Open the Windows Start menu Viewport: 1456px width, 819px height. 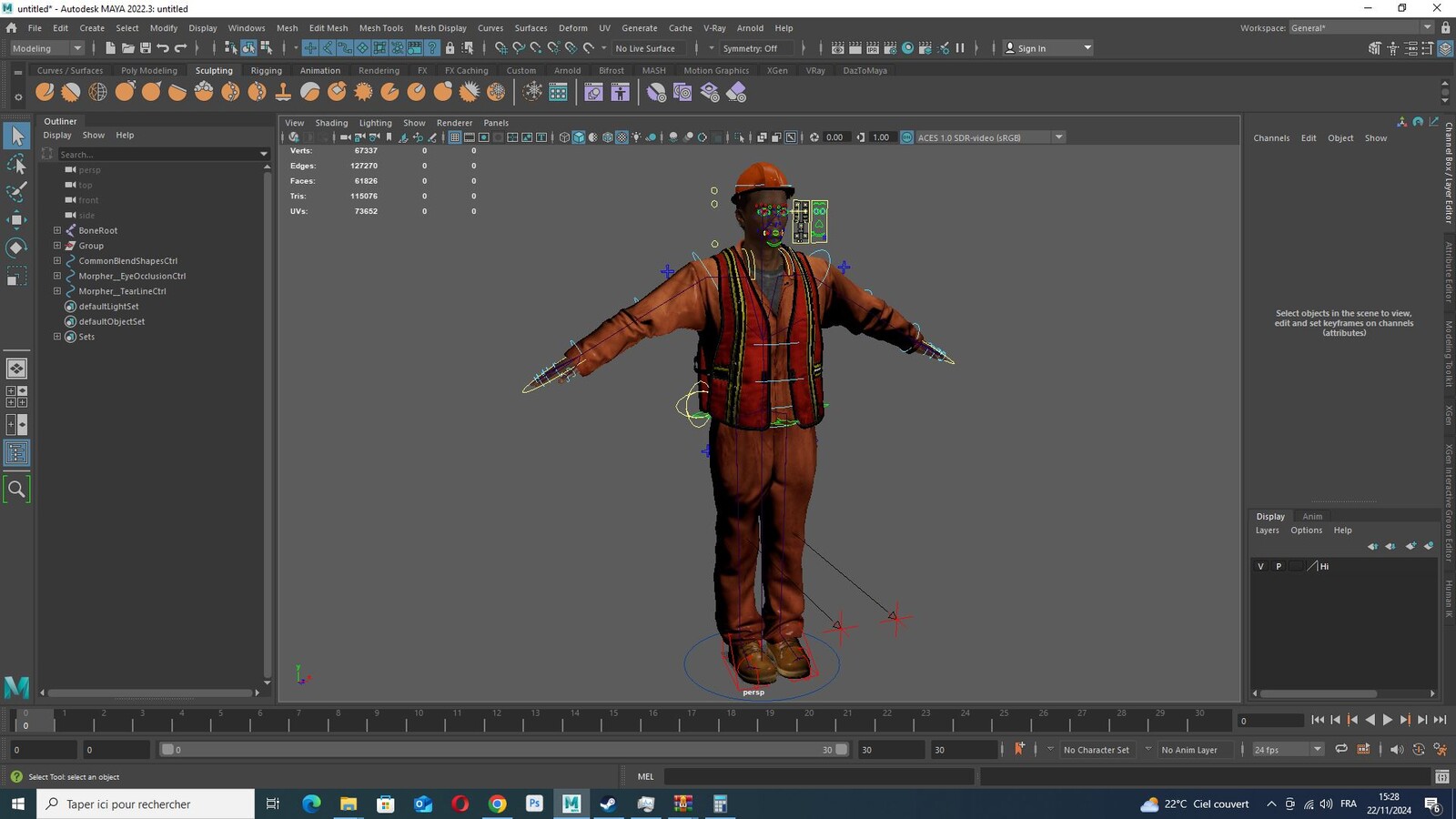(x=17, y=804)
